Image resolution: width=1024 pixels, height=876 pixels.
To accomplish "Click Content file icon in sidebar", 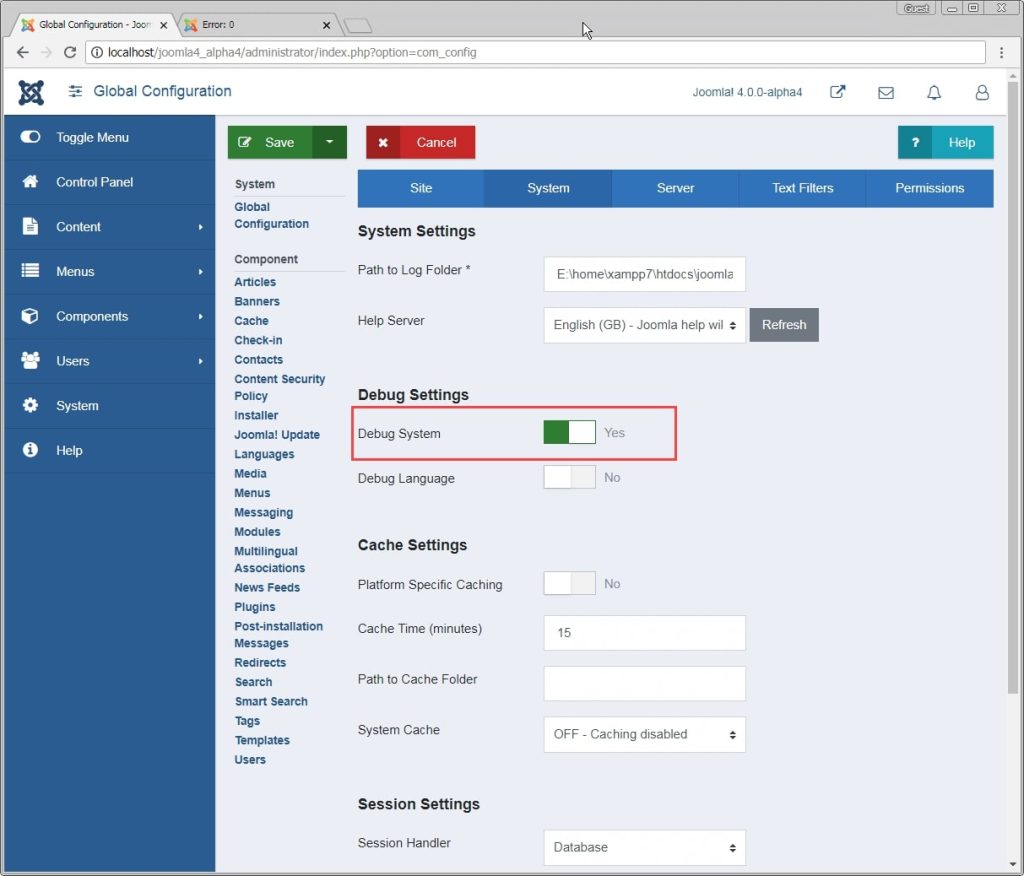I will (30, 226).
